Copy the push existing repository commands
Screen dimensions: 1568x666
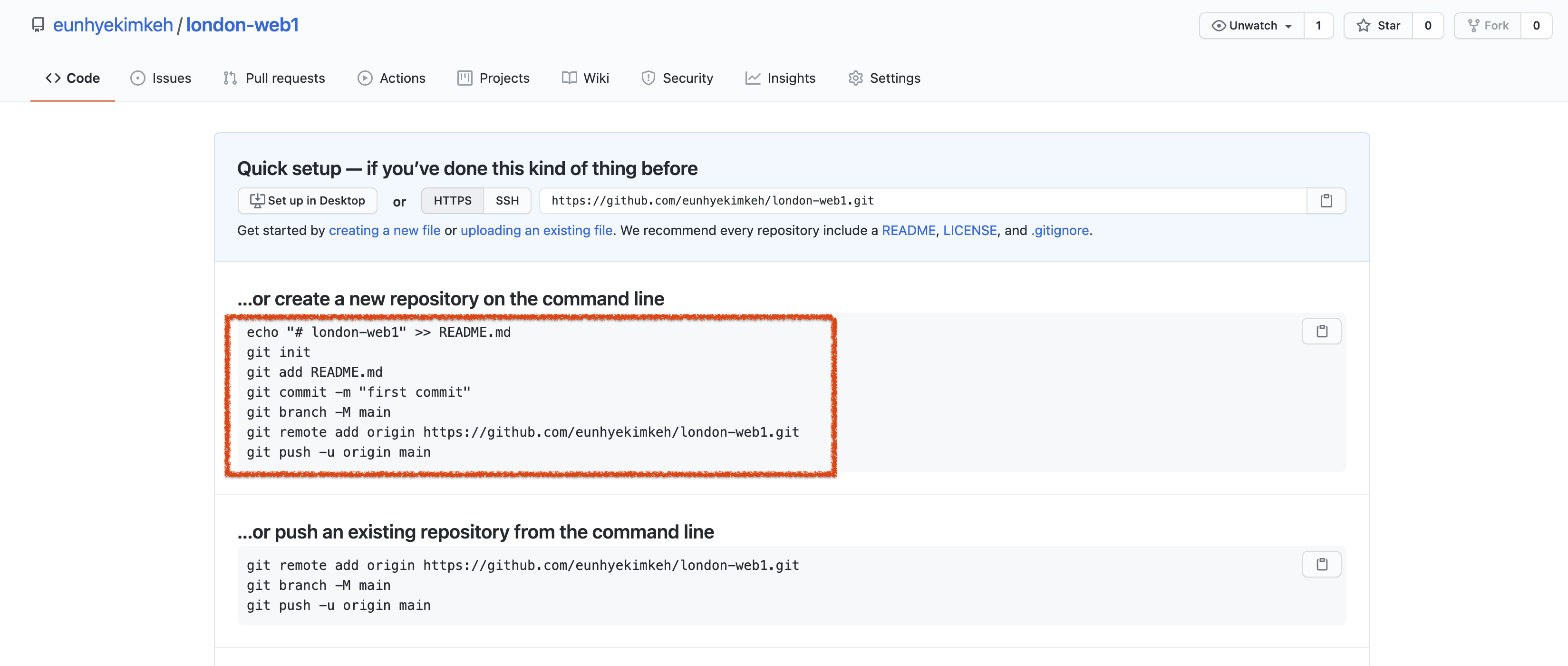[1321, 564]
